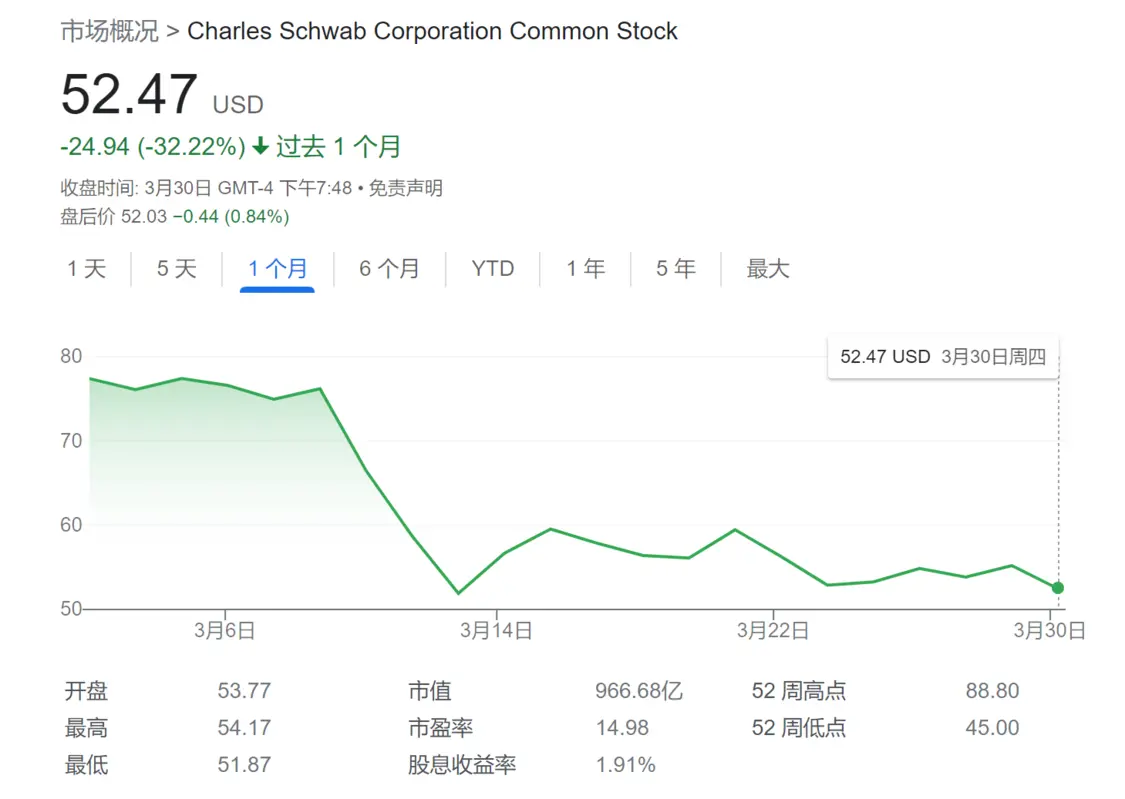
Task: Show the 最大 full history range
Action: pos(768,269)
